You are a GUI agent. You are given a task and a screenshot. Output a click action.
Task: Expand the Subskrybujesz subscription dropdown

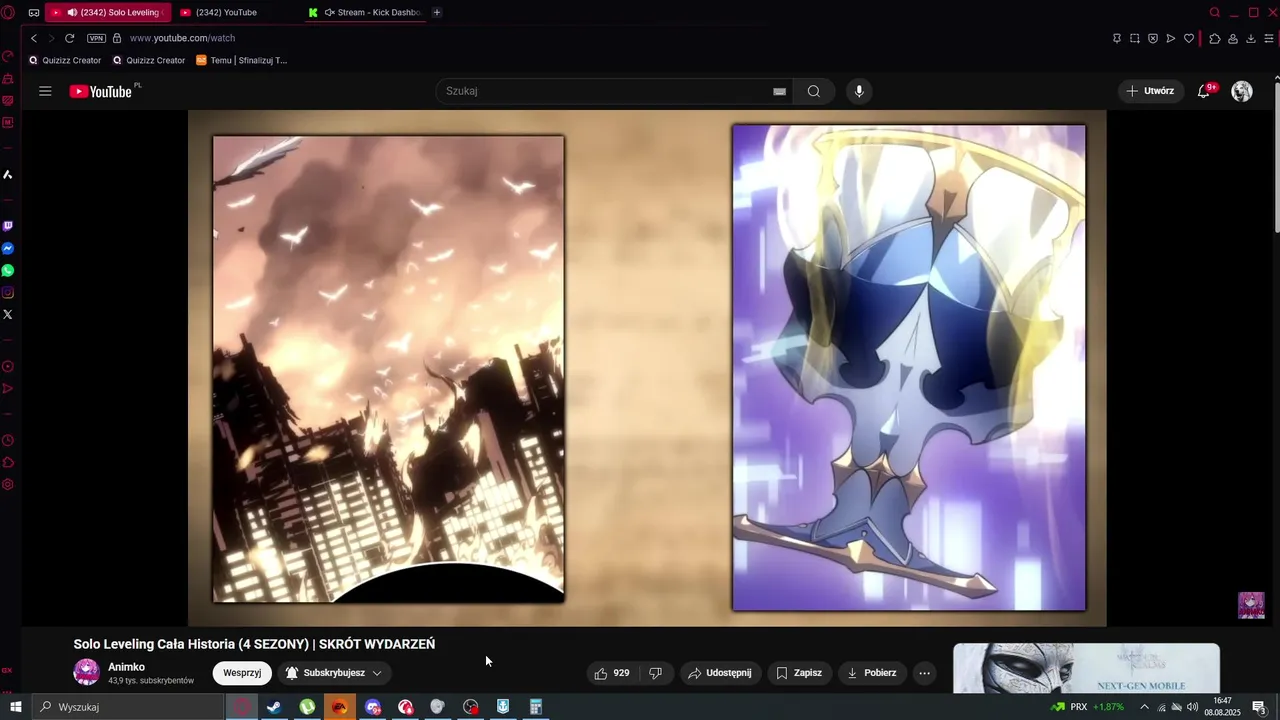coord(334,673)
